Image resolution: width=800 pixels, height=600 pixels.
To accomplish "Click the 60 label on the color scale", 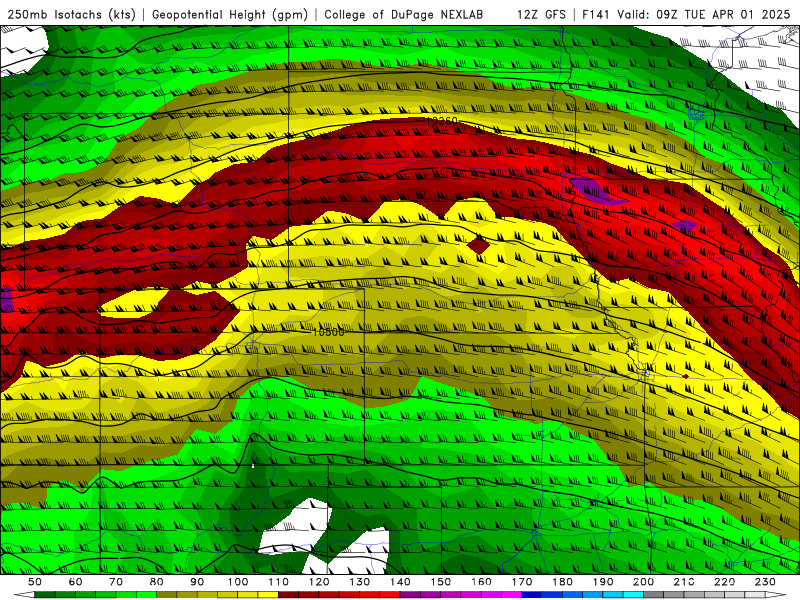I will coord(75,582).
